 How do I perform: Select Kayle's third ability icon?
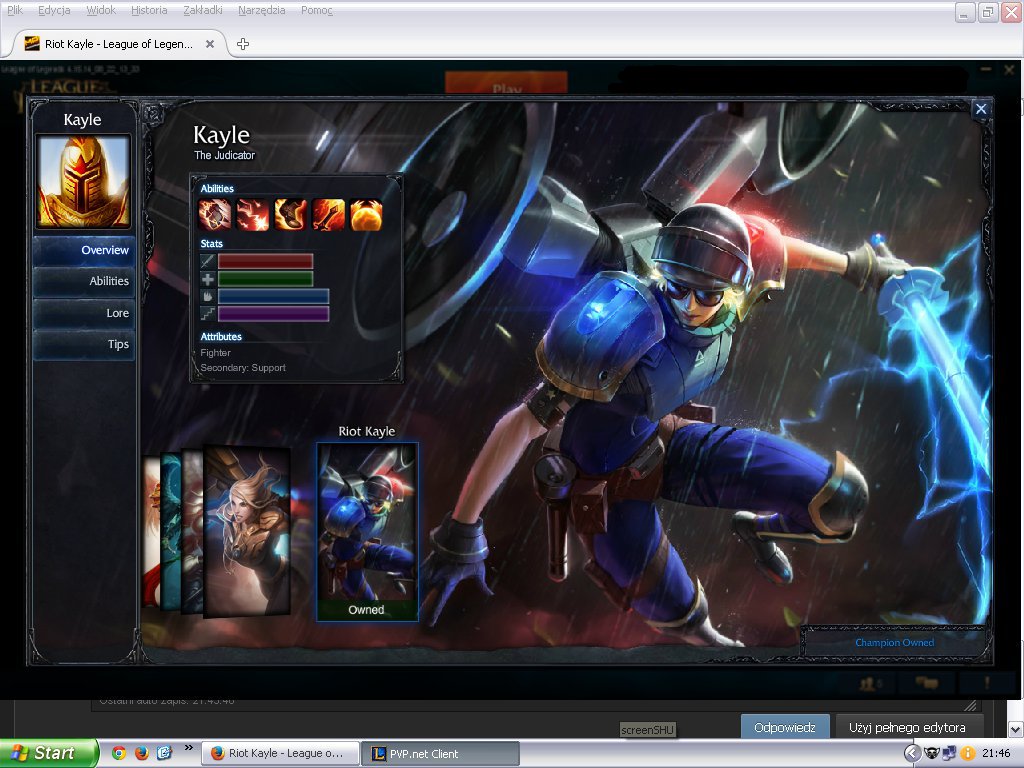pyautogui.click(x=291, y=215)
